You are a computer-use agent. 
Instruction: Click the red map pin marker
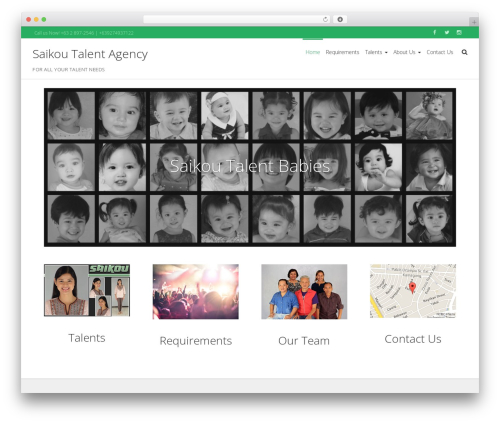click(x=412, y=288)
